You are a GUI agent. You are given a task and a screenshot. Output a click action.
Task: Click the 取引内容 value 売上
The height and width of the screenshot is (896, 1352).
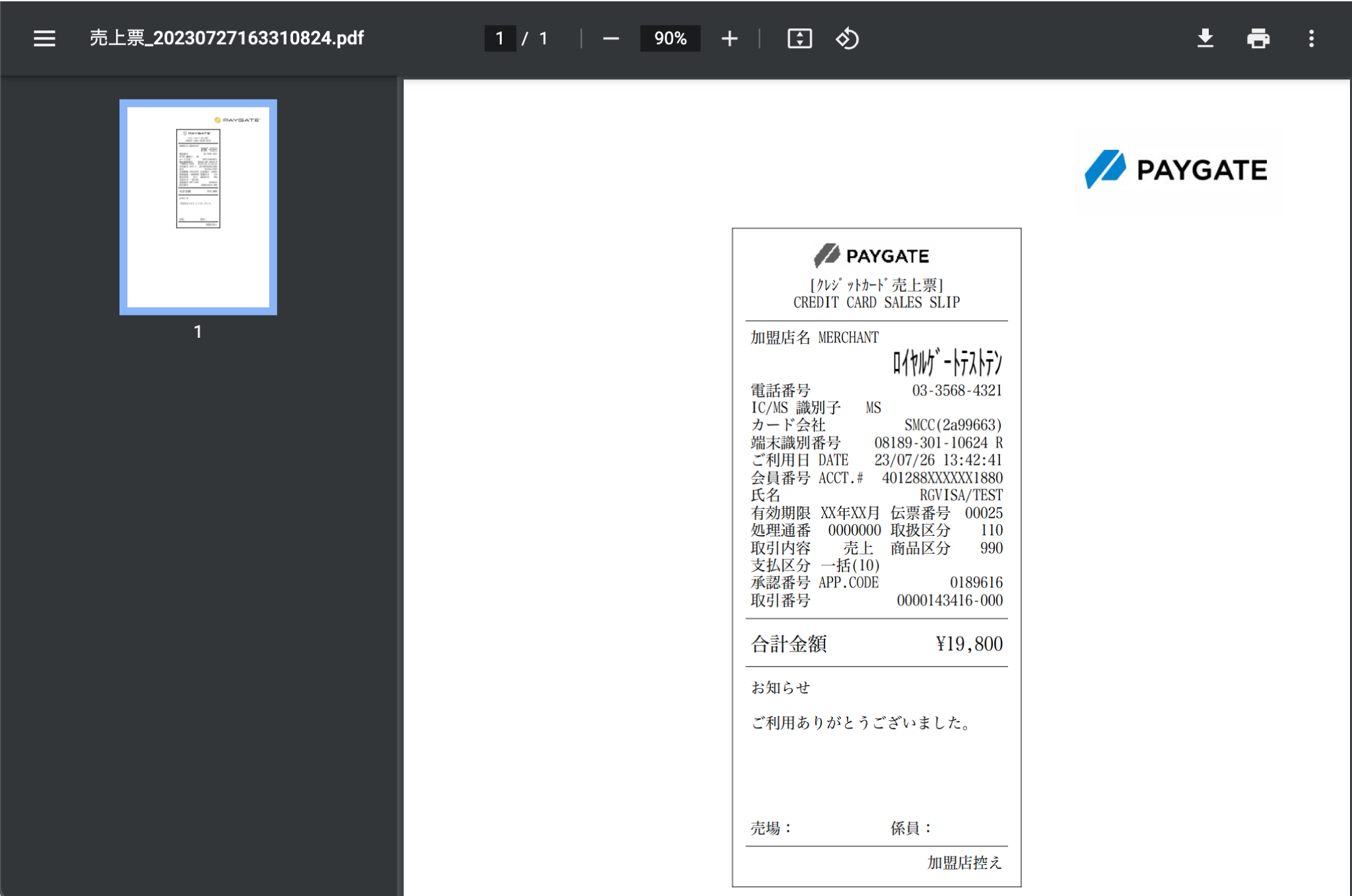tap(858, 548)
